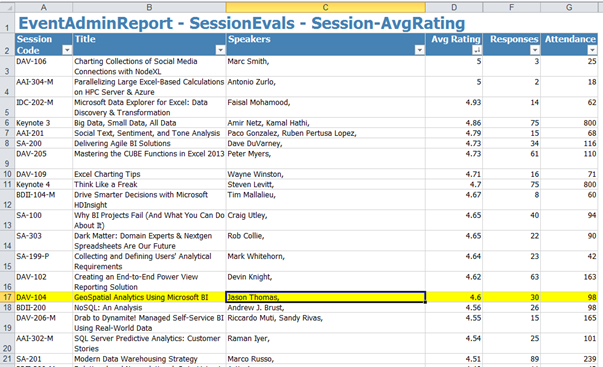Select the Big Data, Small Data, All Data cell

[x=149, y=123]
